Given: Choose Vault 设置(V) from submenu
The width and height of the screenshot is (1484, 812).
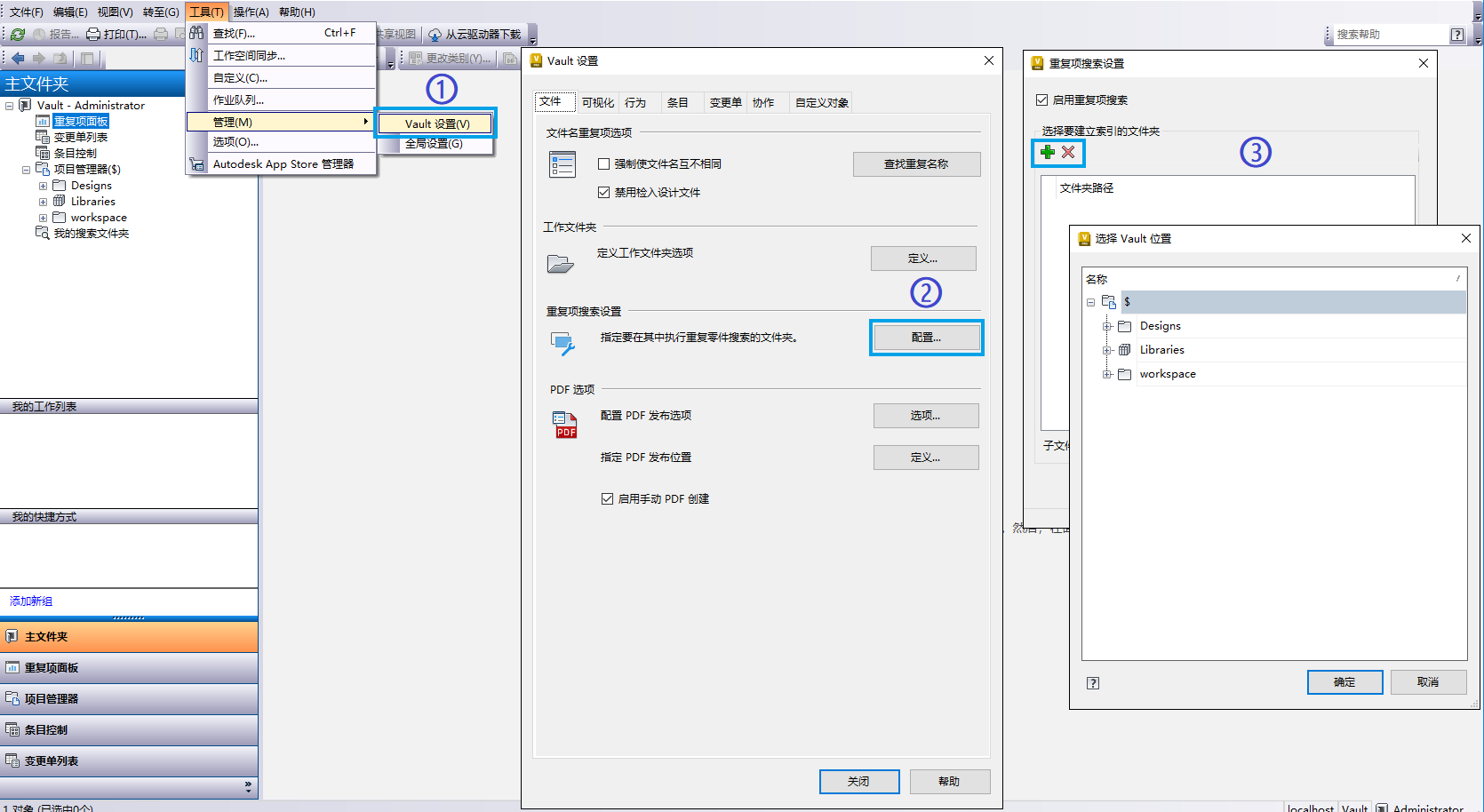Looking at the screenshot, I should [x=435, y=124].
